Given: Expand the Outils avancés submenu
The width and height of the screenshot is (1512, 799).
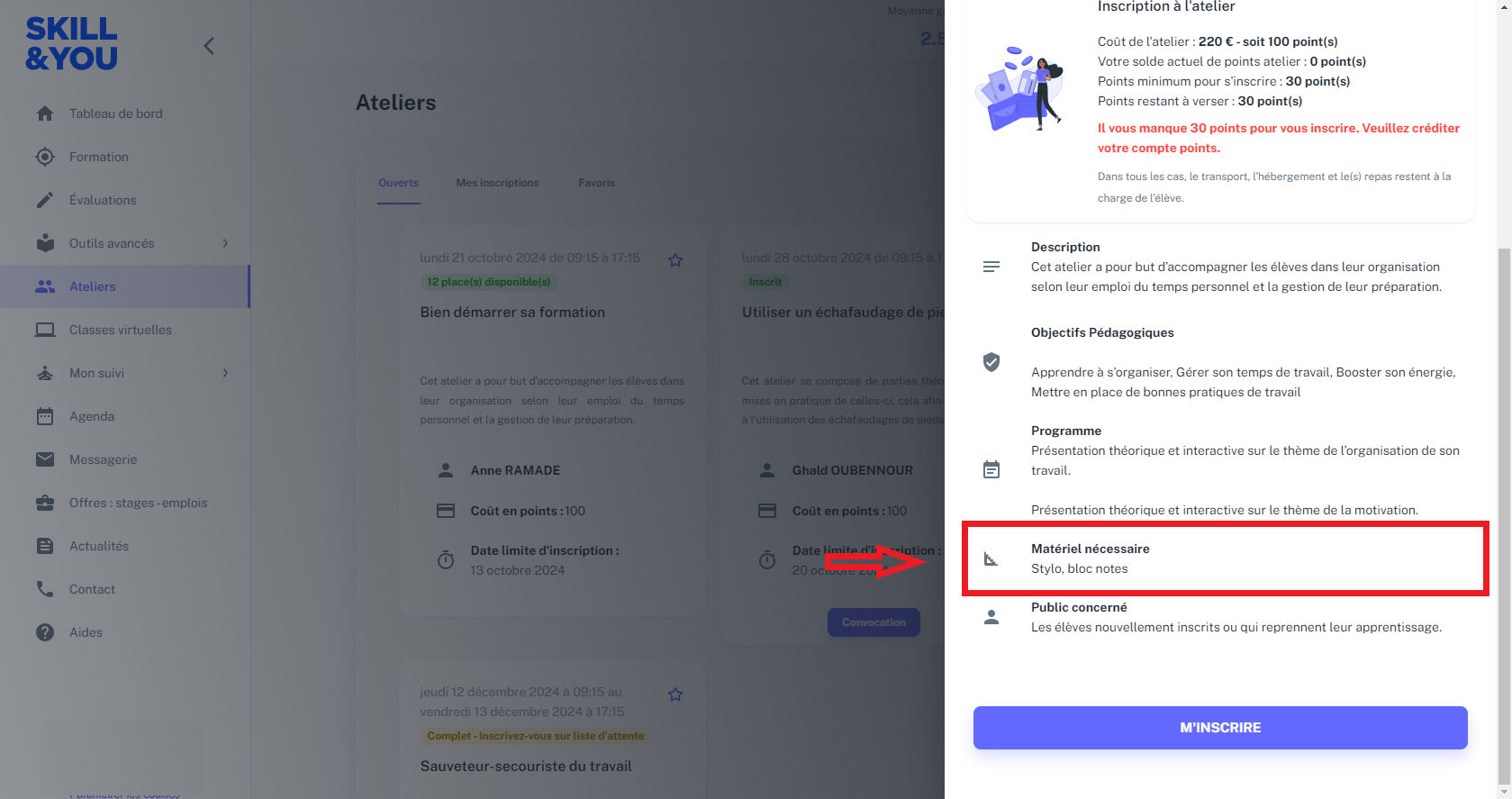Looking at the screenshot, I should click(225, 243).
